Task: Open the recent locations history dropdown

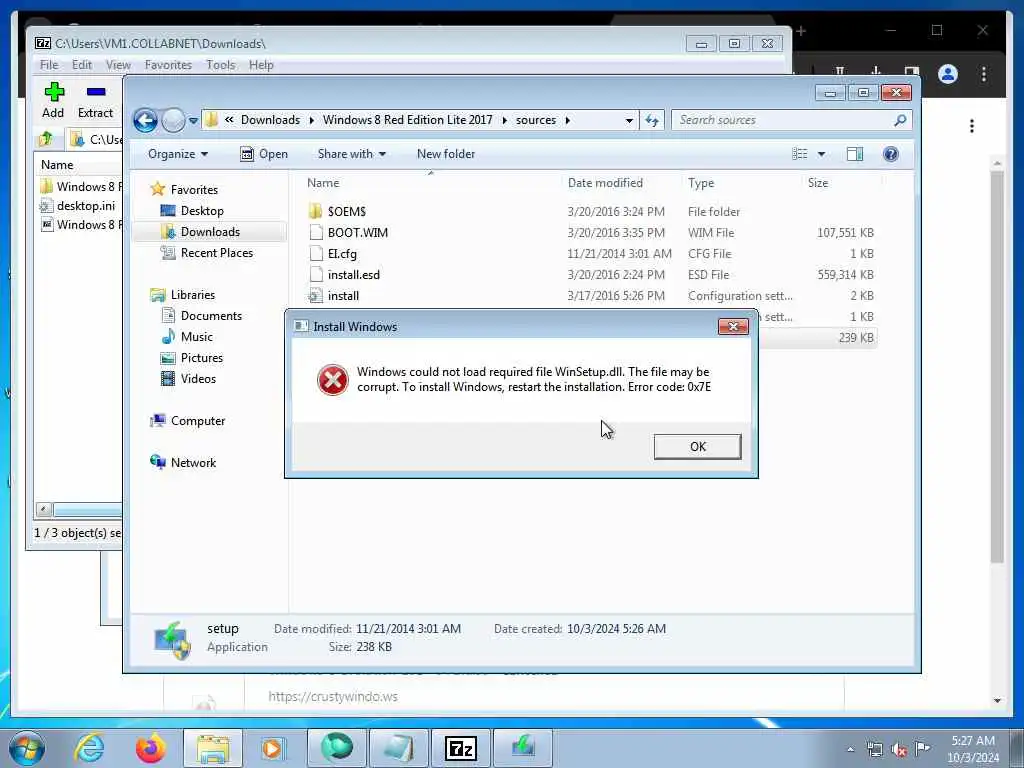Action: [x=193, y=121]
